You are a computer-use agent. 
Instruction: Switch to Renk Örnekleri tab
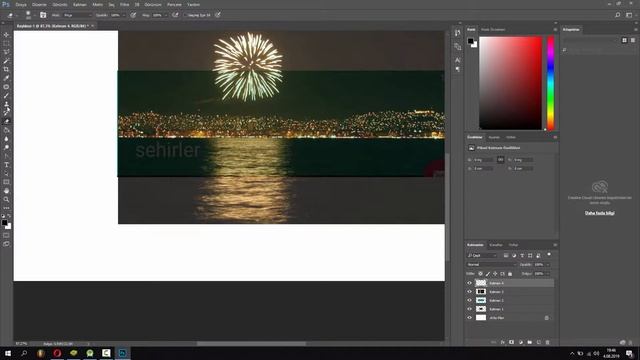493,29
